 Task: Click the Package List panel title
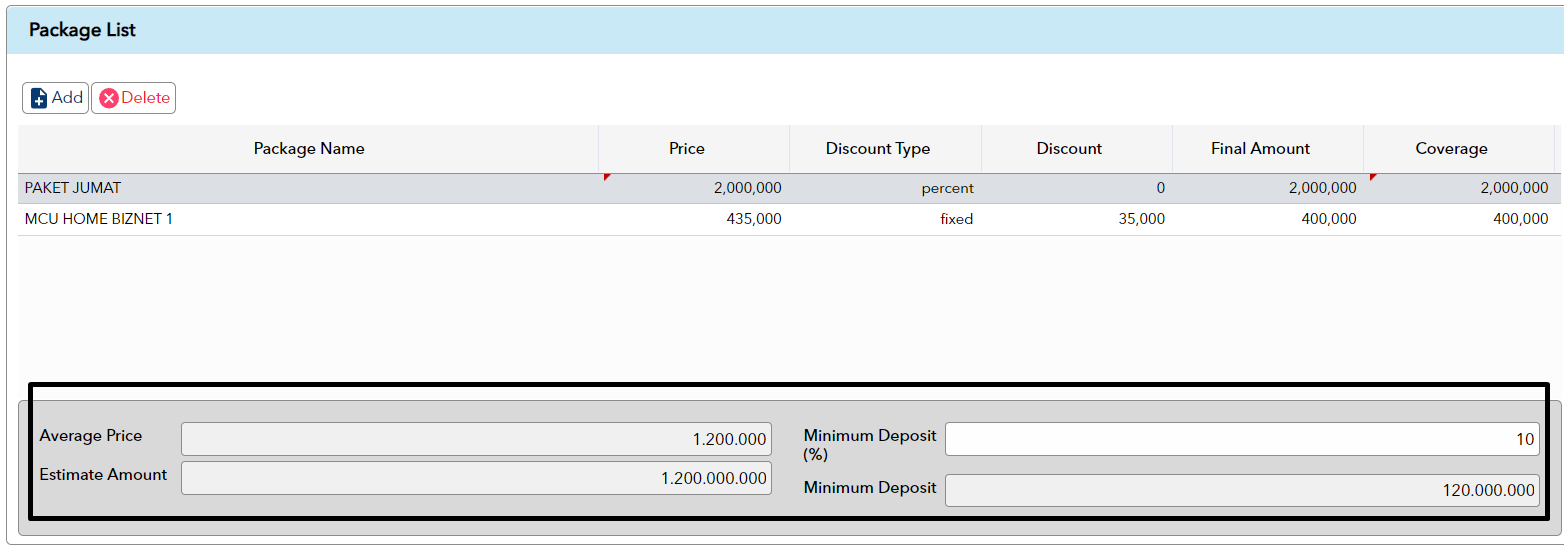tap(82, 30)
